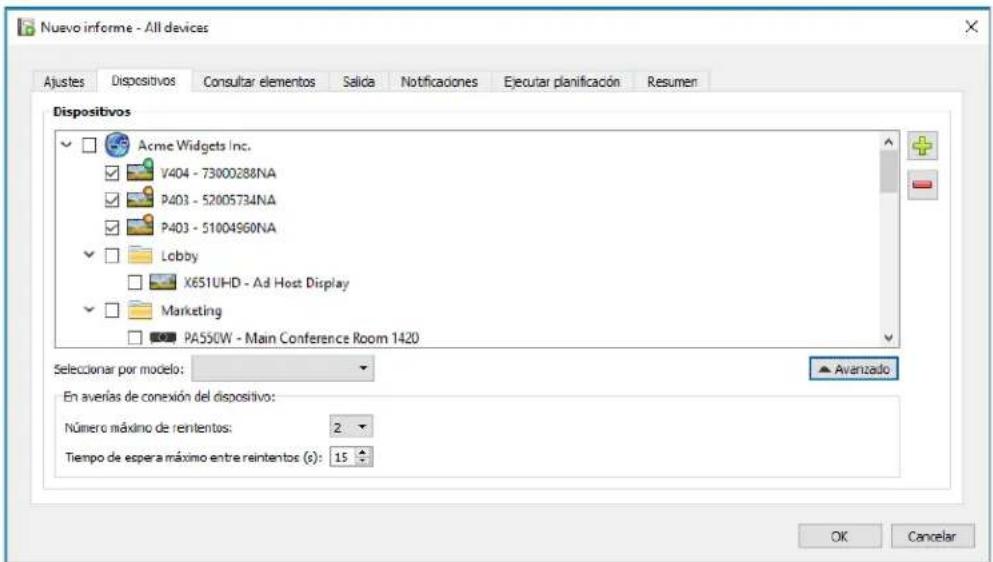Open the Ejecutar planificación tab
993x562 pixels.
coord(562,82)
